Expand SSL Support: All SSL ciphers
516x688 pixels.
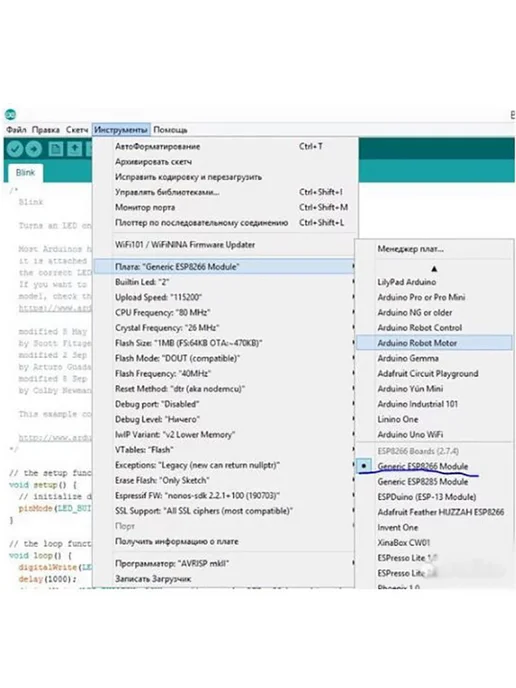coord(225,511)
